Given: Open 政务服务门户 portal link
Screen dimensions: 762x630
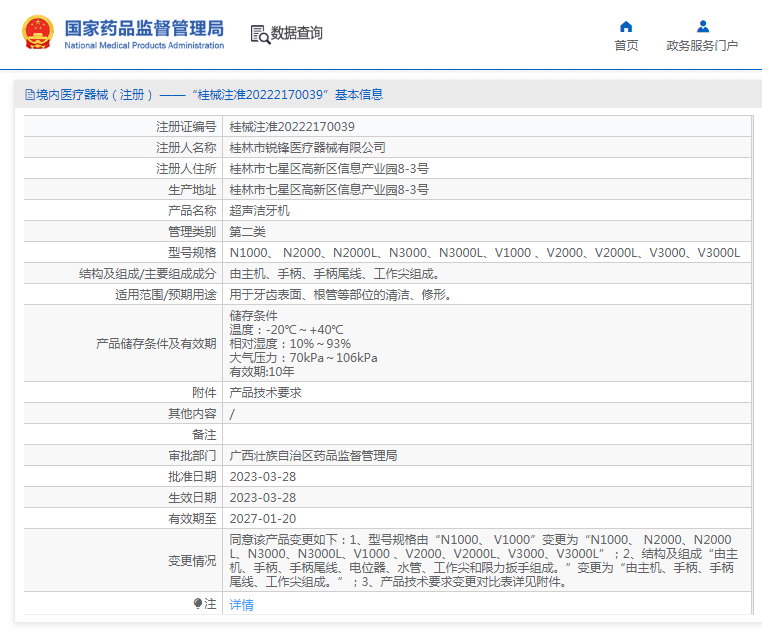Looking at the screenshot, I should tap(702, 45).
